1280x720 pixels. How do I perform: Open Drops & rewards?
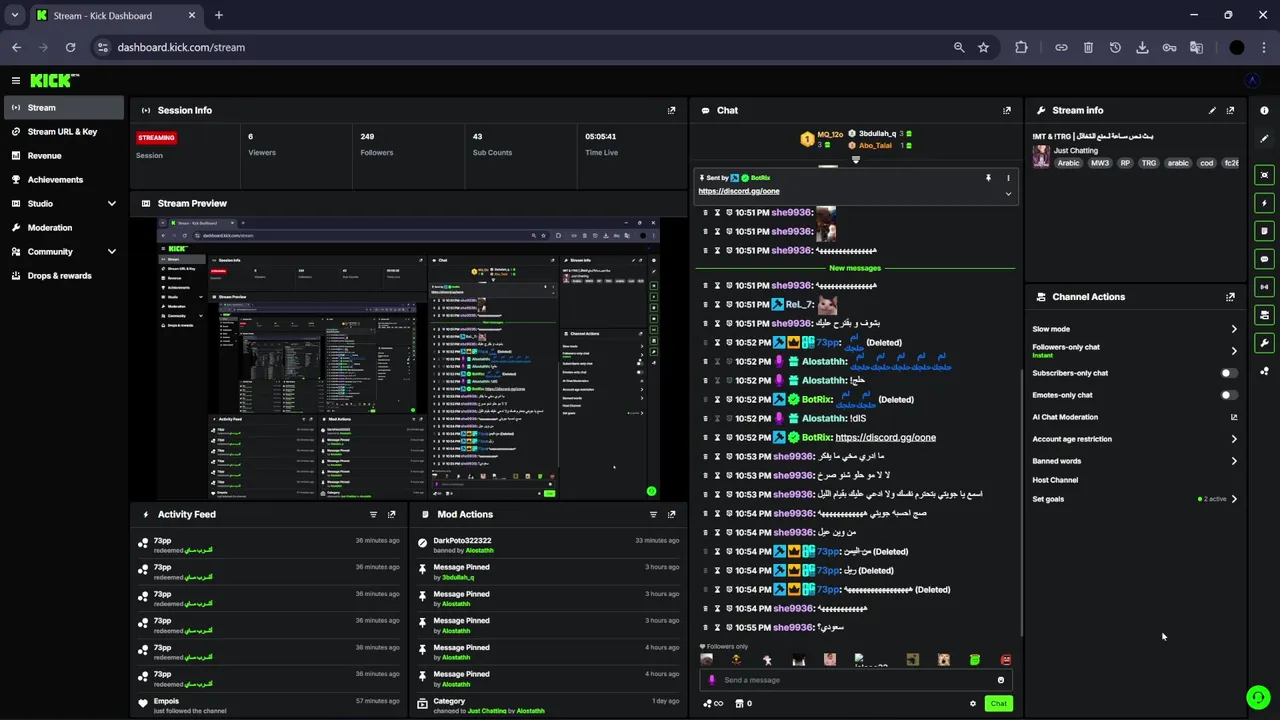(64, 275)
